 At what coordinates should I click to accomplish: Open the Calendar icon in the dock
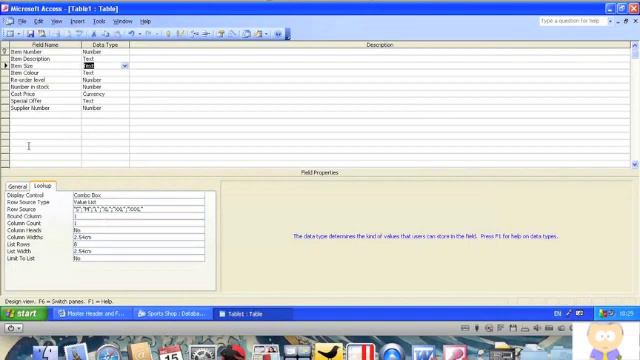point(171,352)
